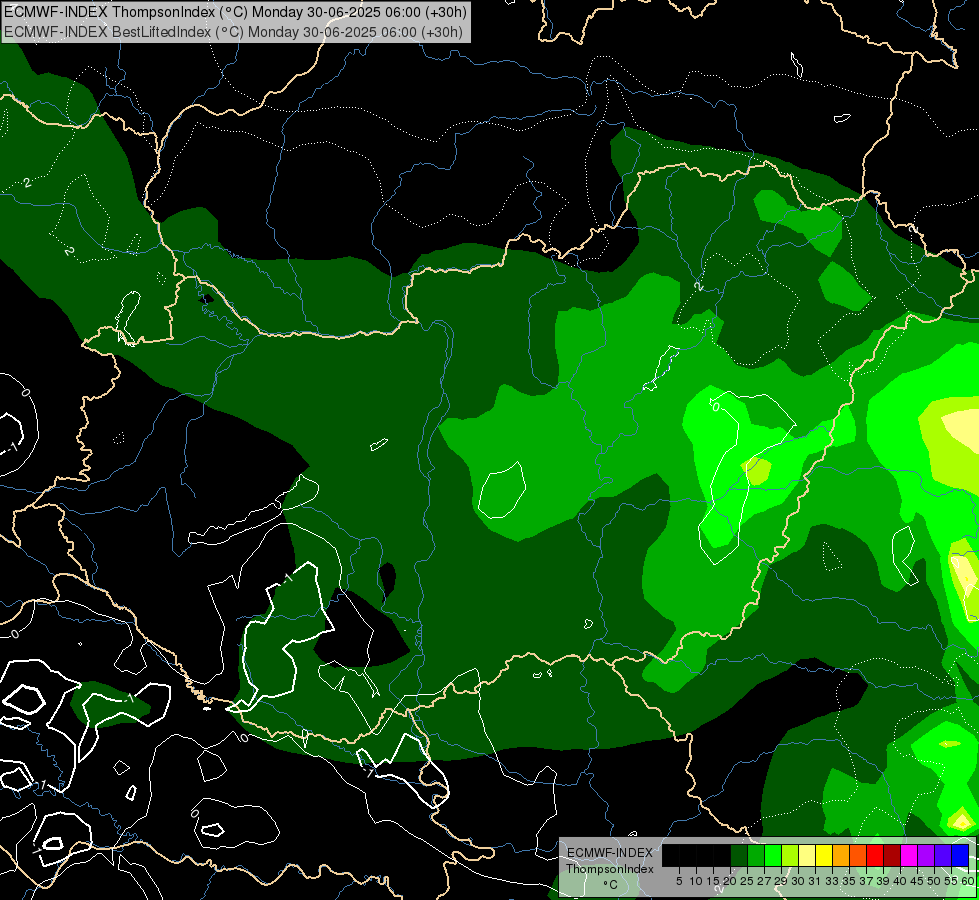Click the legend scale value 27
The image size is (979, 900).
(764, 881)
